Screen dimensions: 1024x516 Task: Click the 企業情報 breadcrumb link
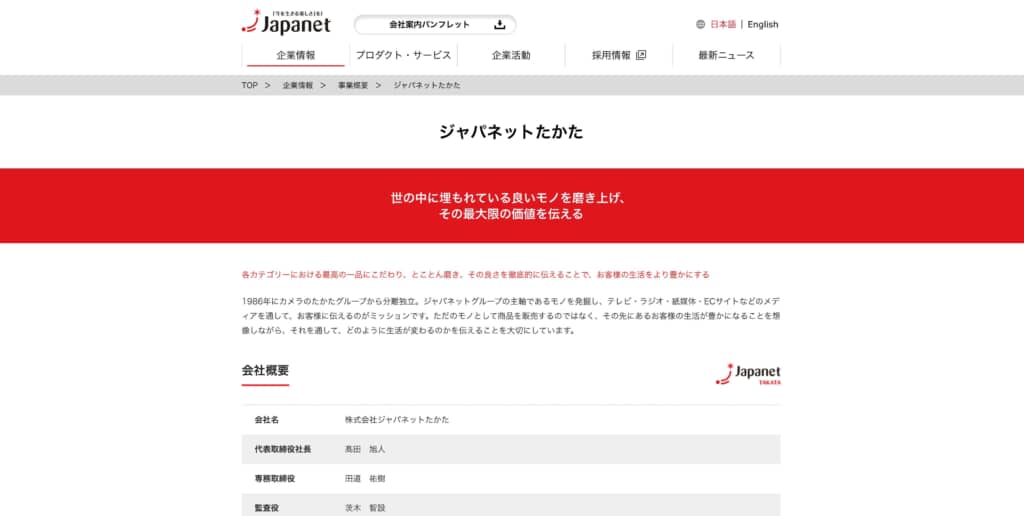298,86
